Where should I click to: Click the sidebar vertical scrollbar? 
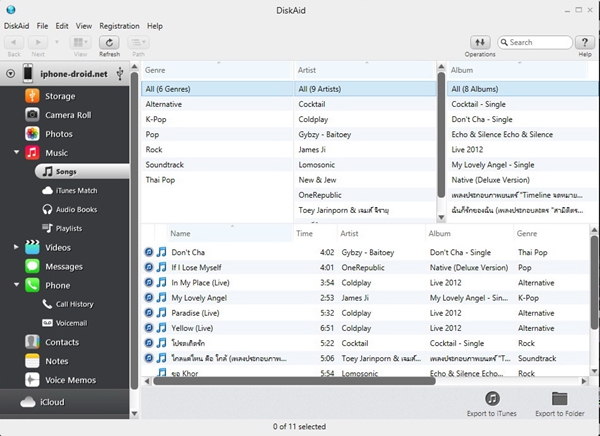click(x=134, y=230)
